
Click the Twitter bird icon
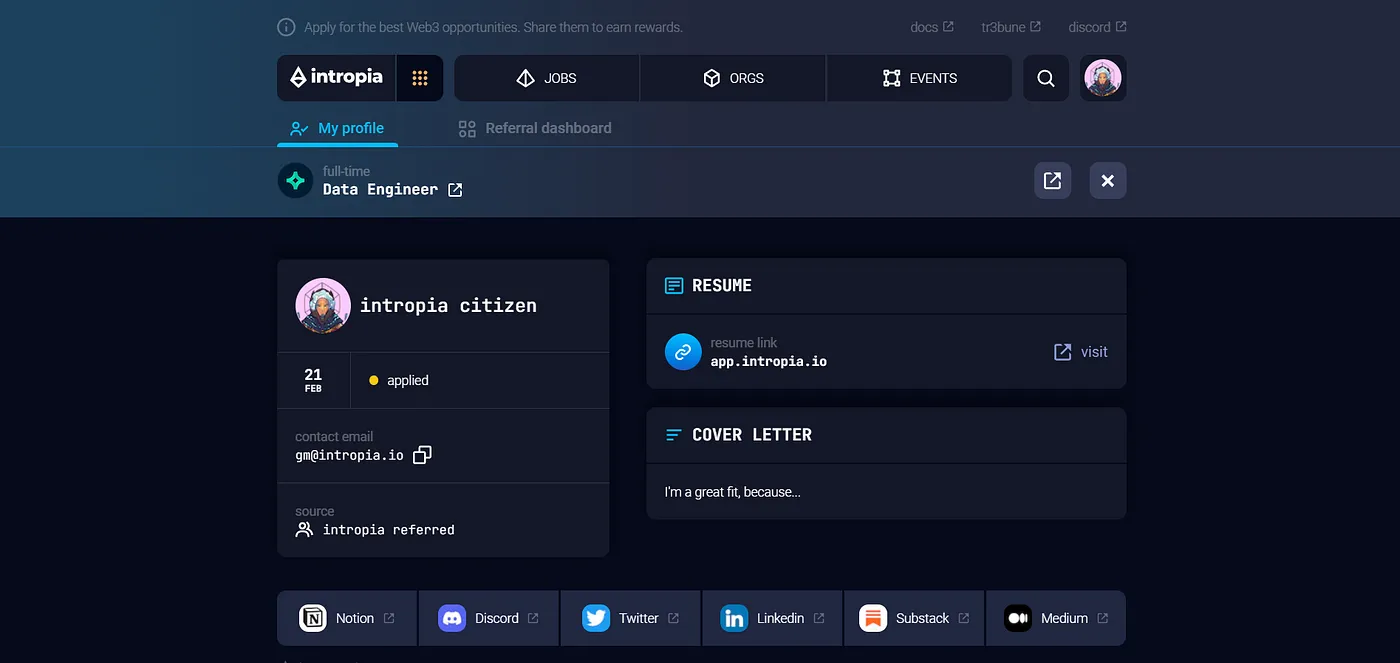coord(596,618)
